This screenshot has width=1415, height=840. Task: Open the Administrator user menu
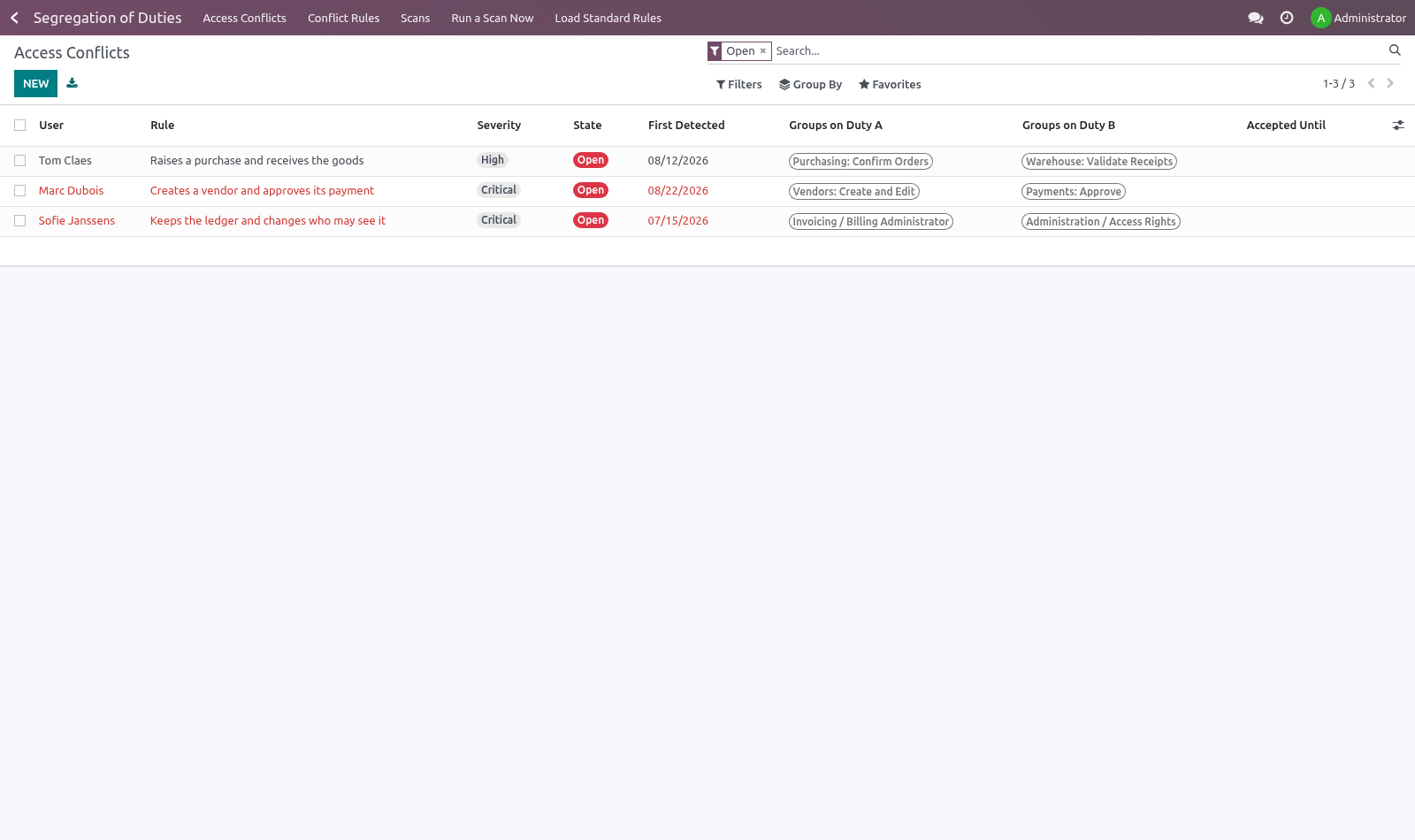[1358, 18]
